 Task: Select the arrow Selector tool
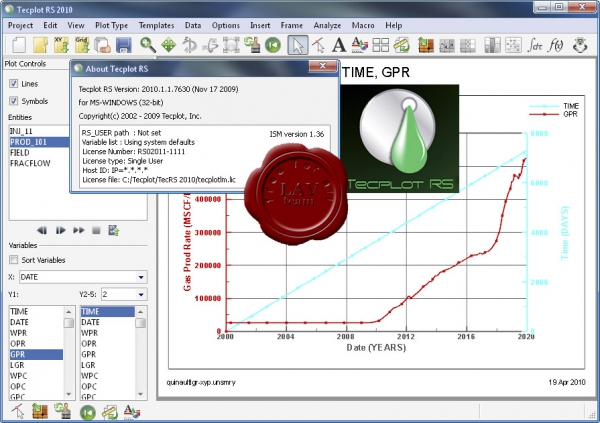pos(298,45)
